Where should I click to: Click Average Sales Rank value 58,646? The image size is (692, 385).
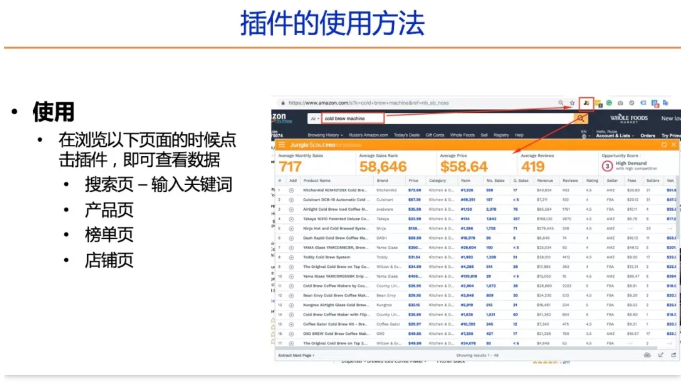[383, 167]
